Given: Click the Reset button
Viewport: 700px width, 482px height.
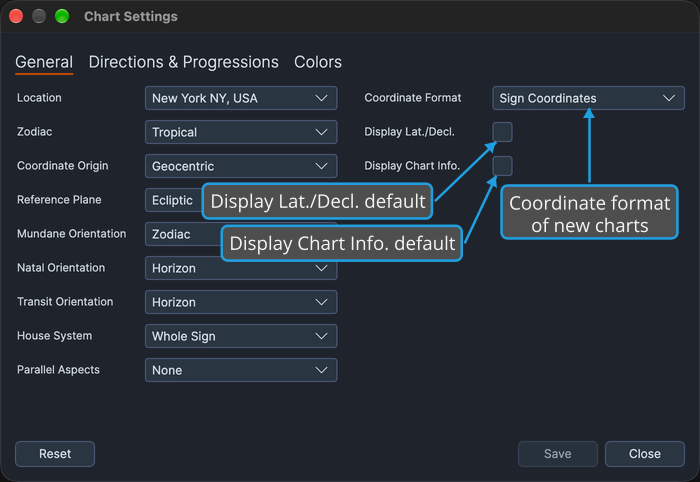Looking at the screenshot, I should pyautogui.click(x=55, y=454).
